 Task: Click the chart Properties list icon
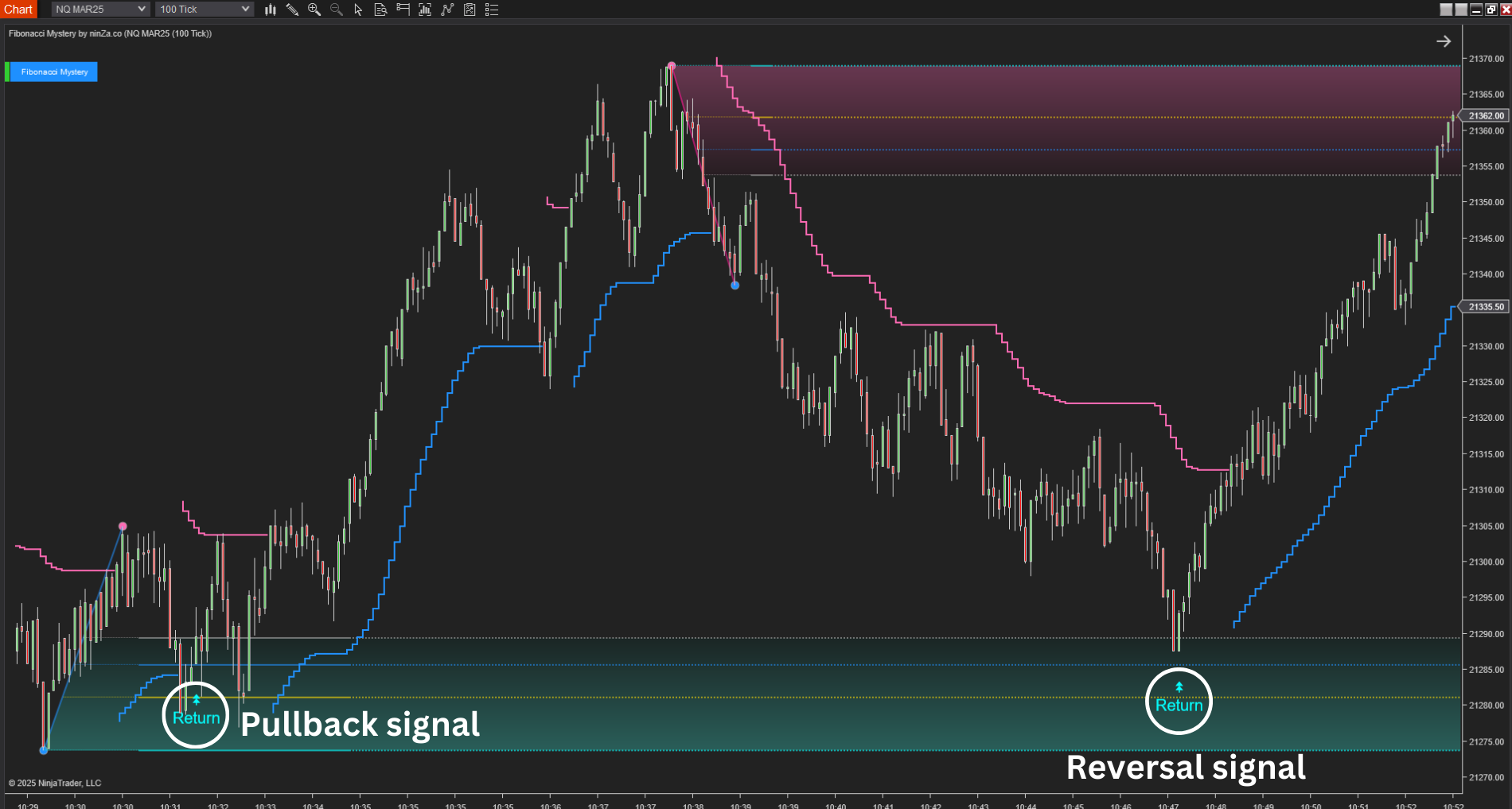[492, 10]
